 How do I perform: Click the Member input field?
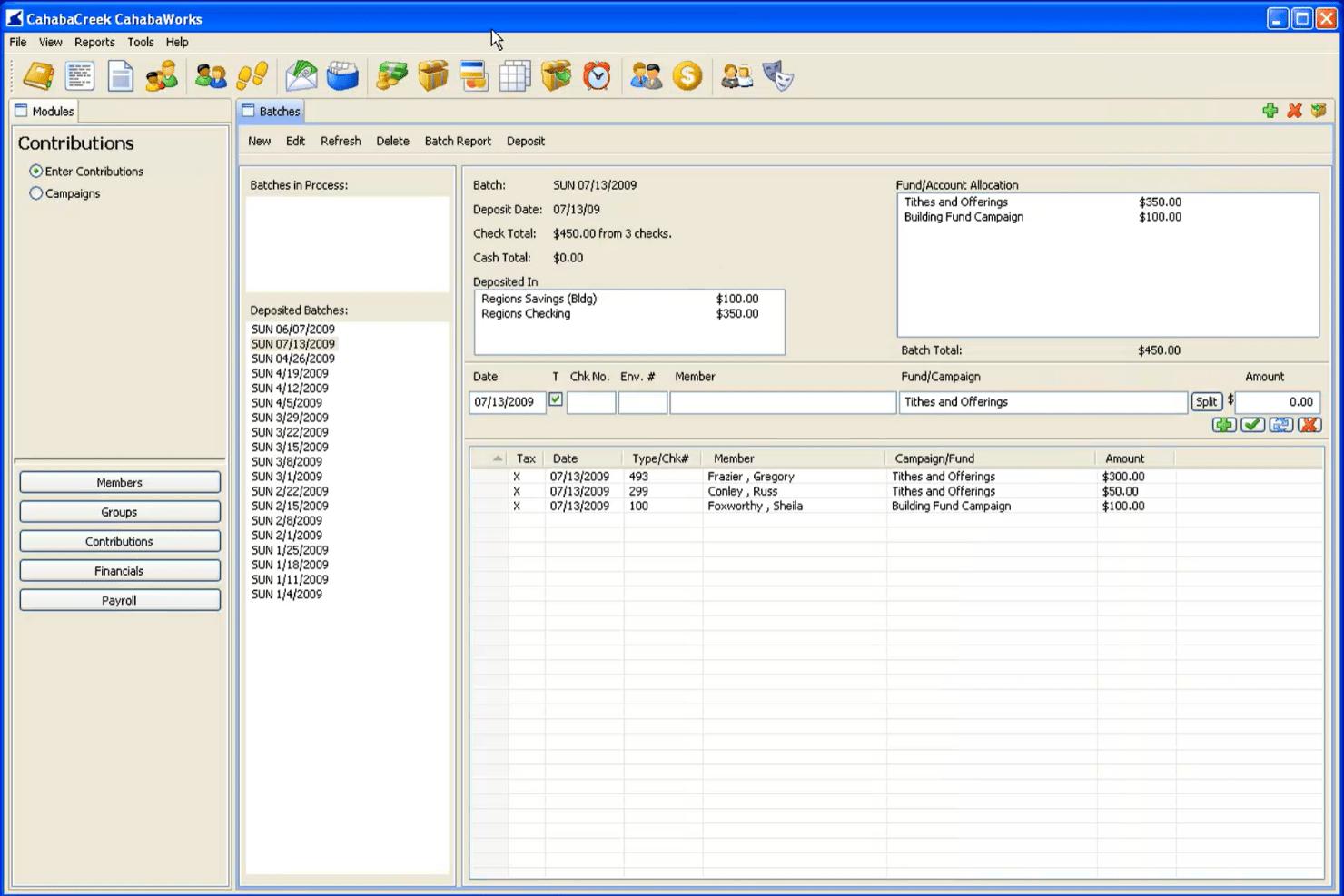[x=783, y=402]
